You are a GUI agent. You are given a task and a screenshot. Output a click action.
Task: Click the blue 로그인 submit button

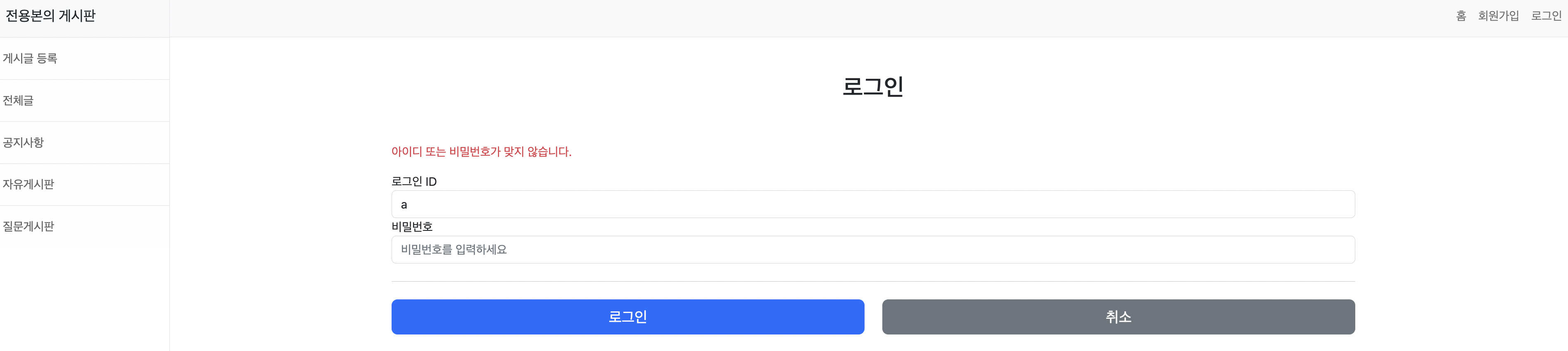[x=627, y=317]
